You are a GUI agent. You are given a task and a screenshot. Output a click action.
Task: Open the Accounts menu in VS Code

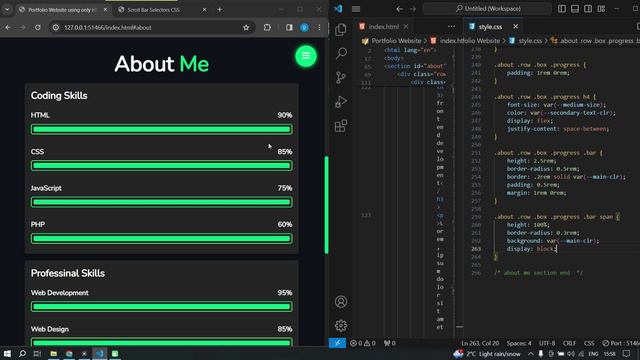tap(341, 302)
